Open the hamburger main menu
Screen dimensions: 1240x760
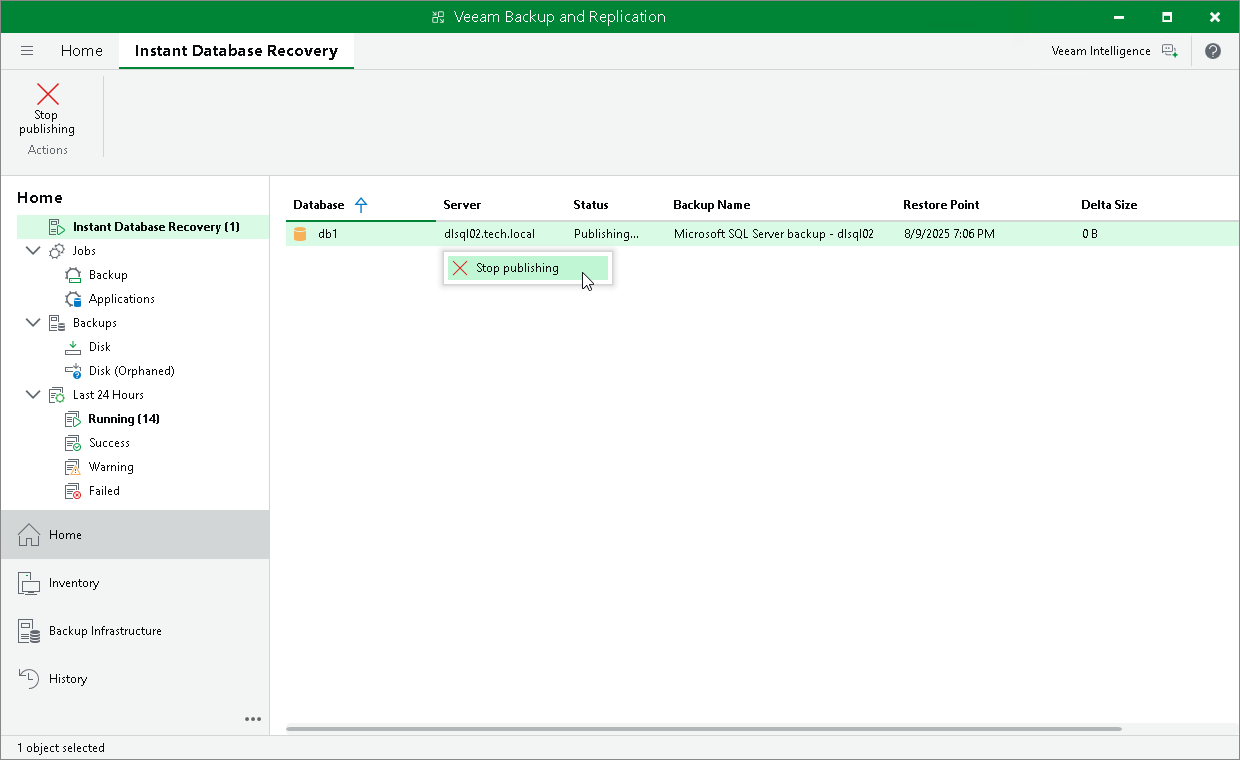[x=27, y=51]
